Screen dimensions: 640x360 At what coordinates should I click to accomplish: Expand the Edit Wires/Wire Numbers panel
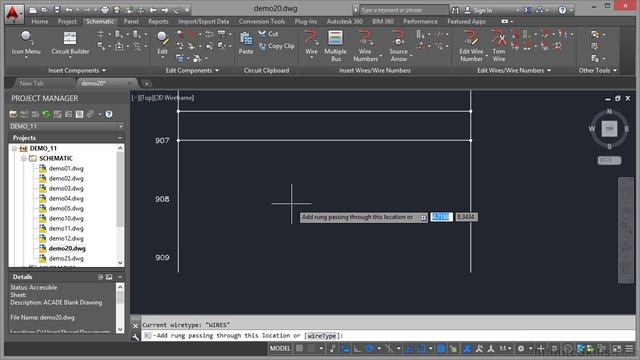coord(514,71)
